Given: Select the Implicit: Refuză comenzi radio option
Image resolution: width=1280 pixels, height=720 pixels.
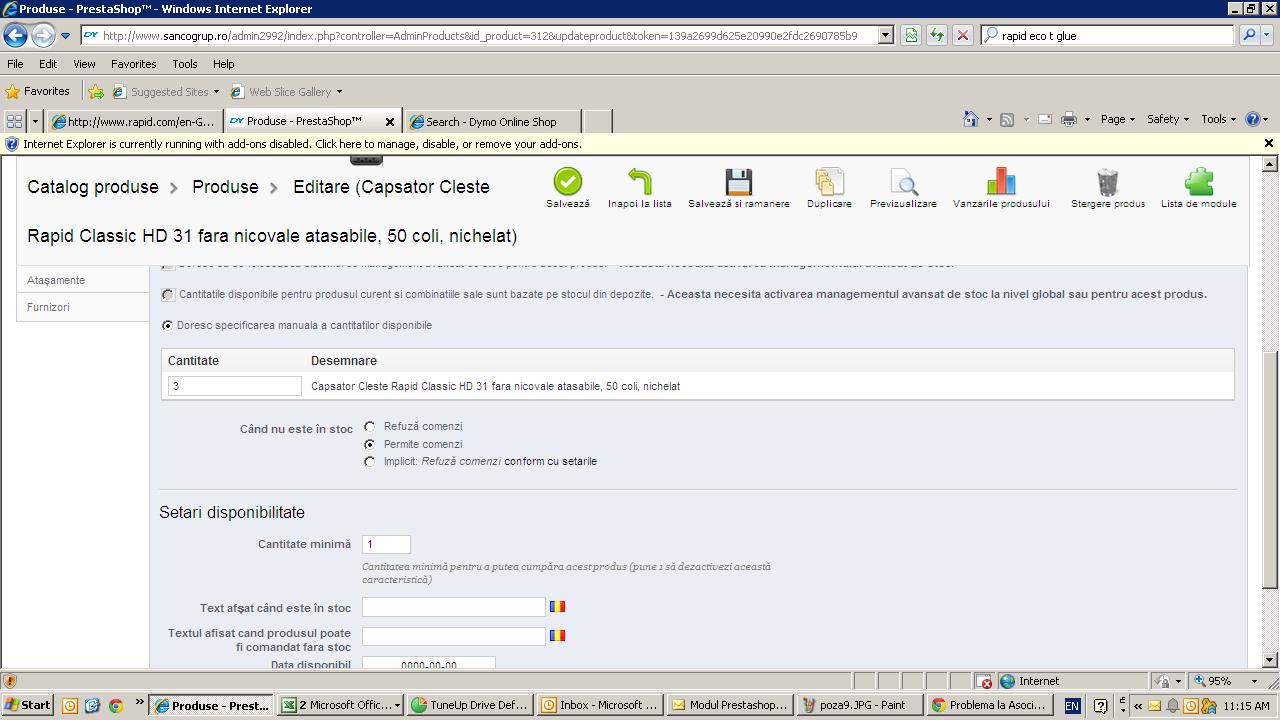Looking at the screenshot, I should pos(370,462).
